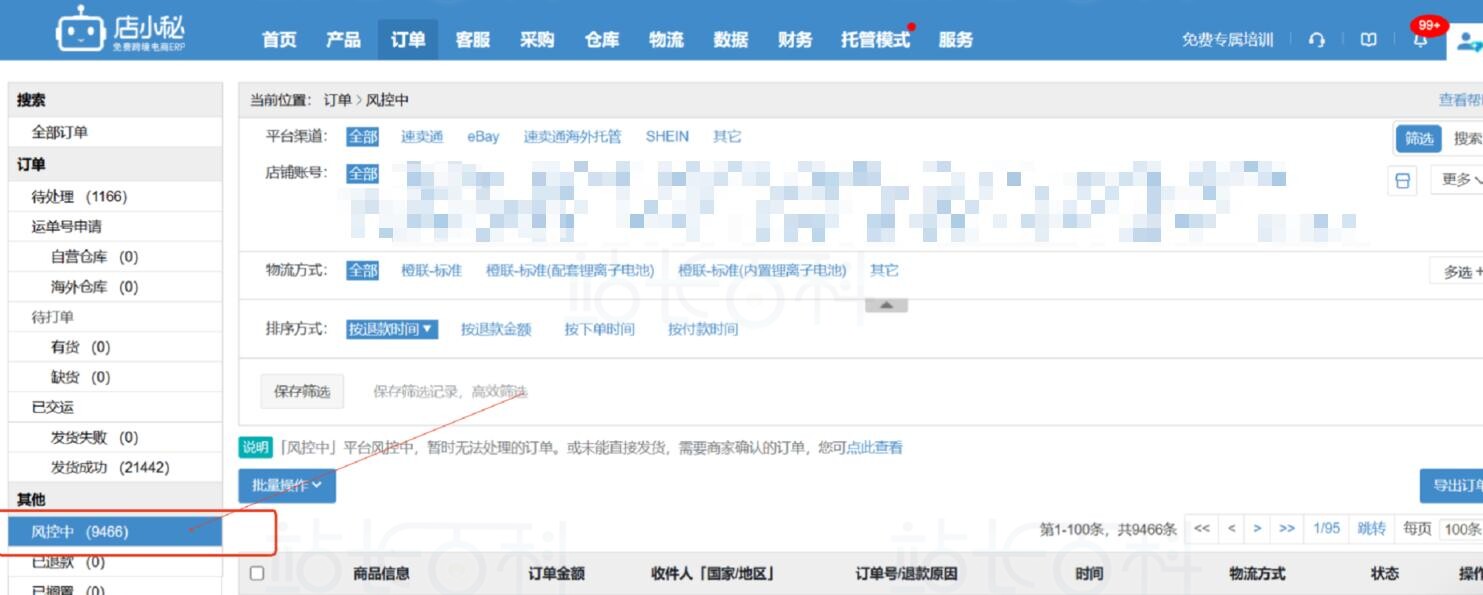Image resolution: width=1483 pixels, height=595 pixels.
Task: Open the 物流 top menu
Action: [666, 40]
